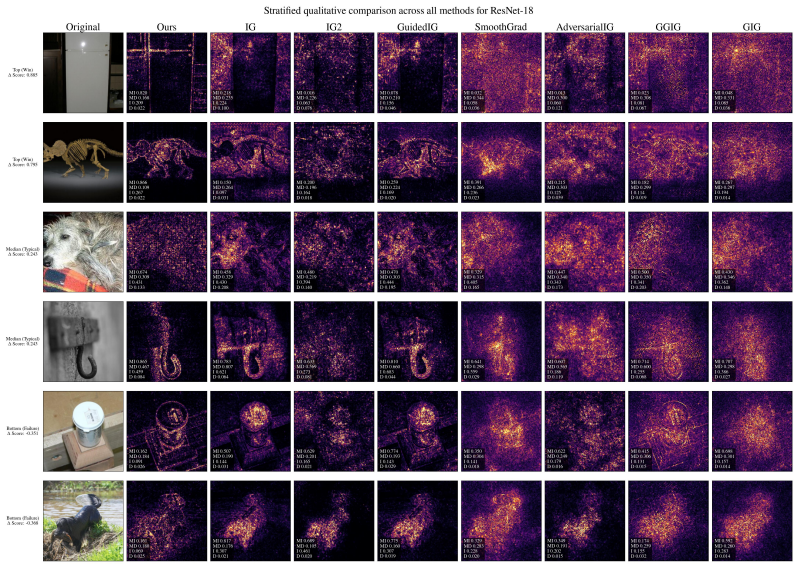799x568 pixels.
Task: Click the GIG heatmap in the refrigerator row
Action: [x=752, y=73]
